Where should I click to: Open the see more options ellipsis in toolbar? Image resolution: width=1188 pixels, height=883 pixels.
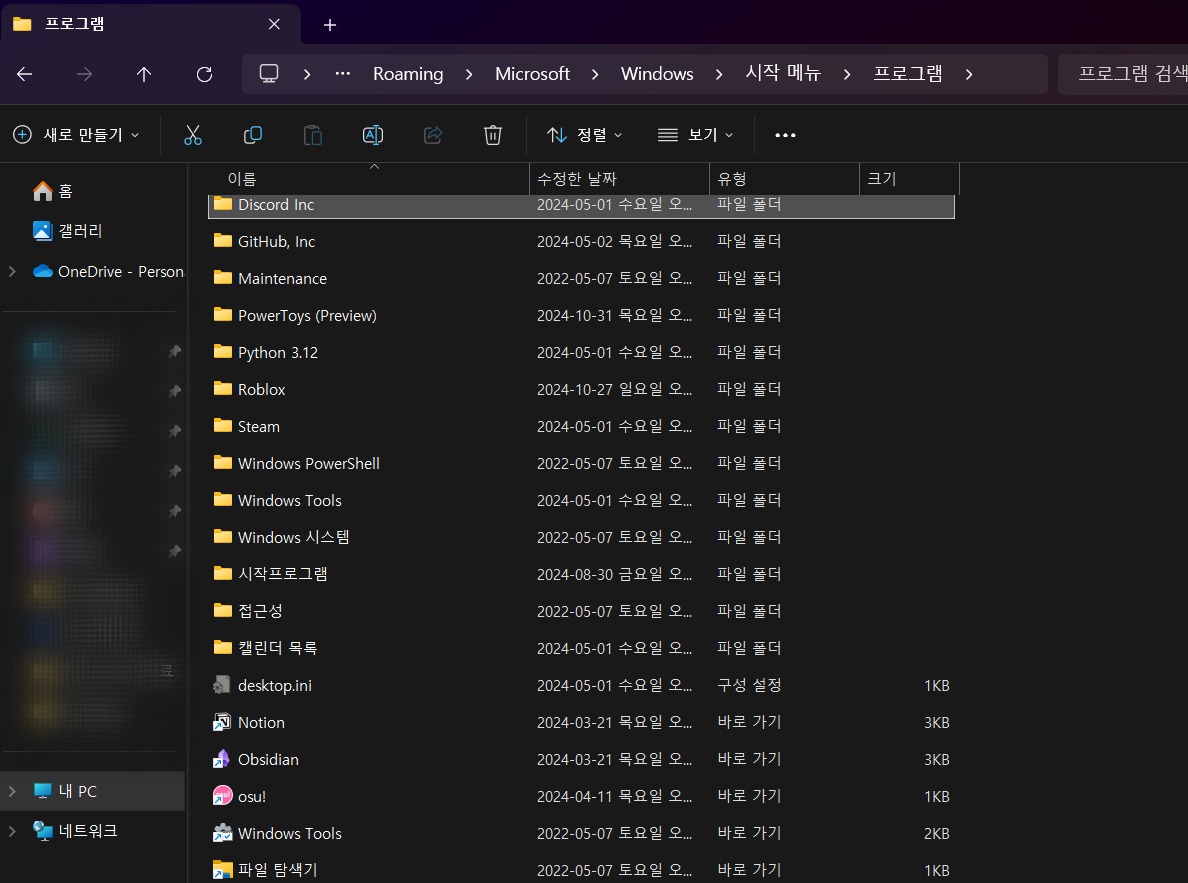[x=785, y=135]
